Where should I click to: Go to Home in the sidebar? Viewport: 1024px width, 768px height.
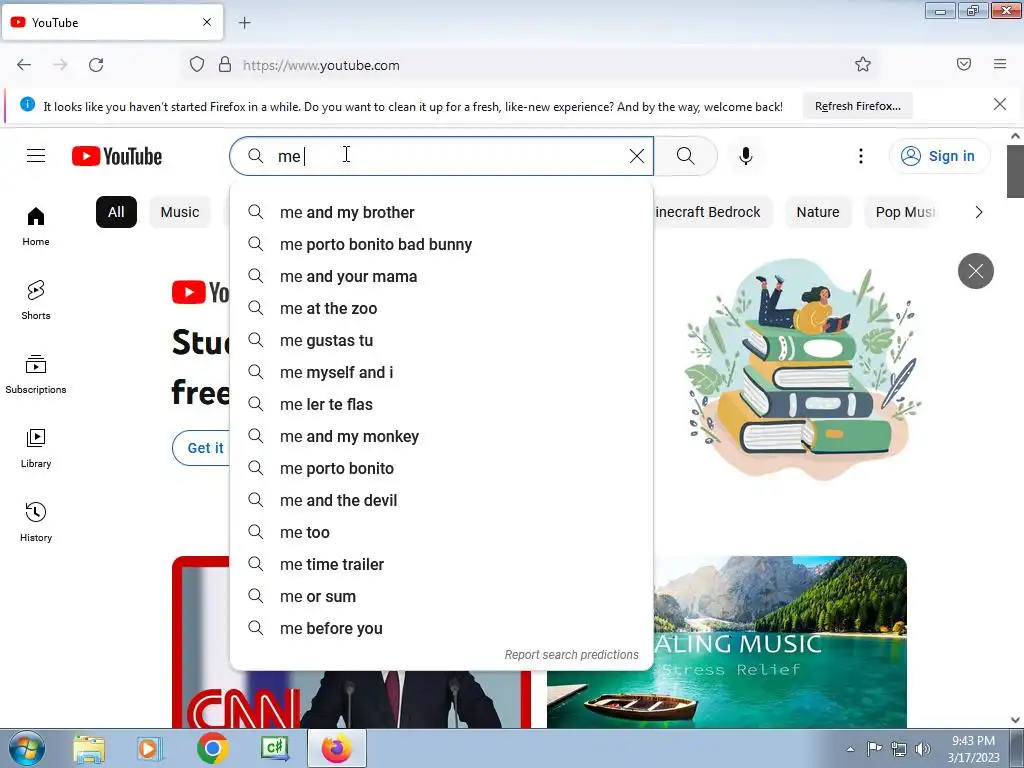[36, 227]
